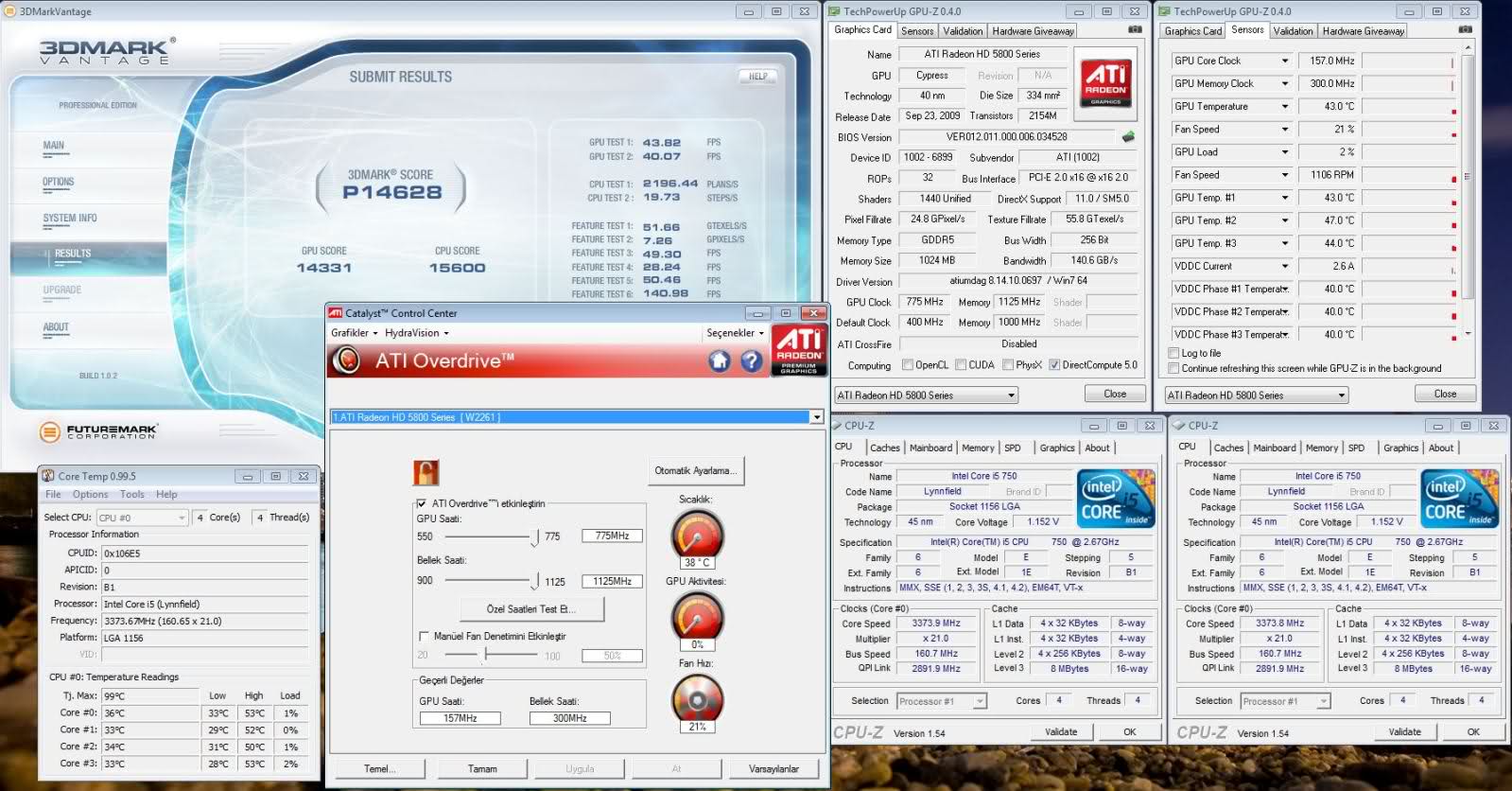Switch to Memory tab in right CPU-Z window
This screenshot has width=1512, height=791.
(1322, 448)
